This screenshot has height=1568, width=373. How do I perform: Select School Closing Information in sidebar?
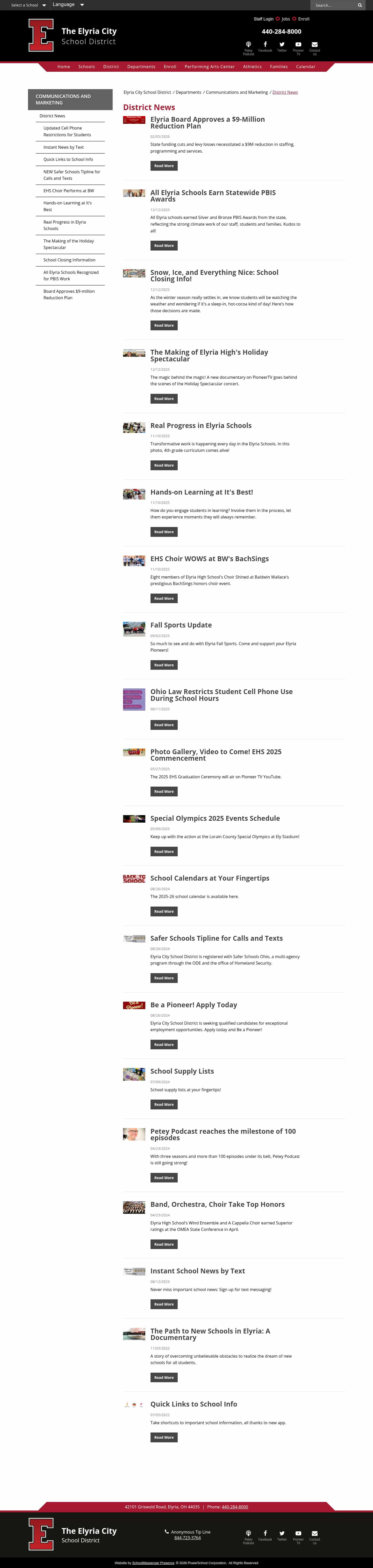(x=69, y=260)
